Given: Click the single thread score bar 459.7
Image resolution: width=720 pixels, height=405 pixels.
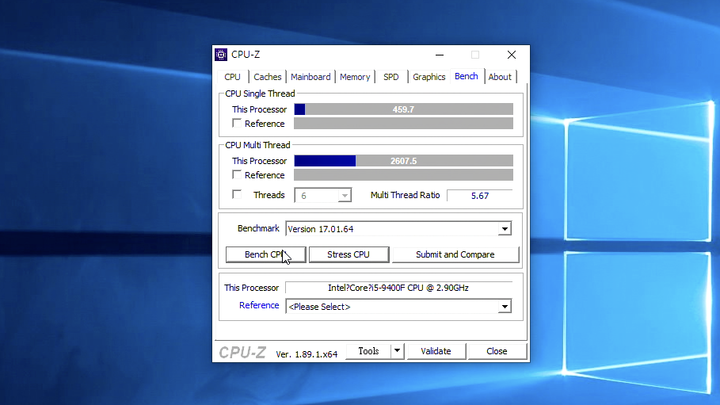Looking at the screenshot, I should point(404,109).
